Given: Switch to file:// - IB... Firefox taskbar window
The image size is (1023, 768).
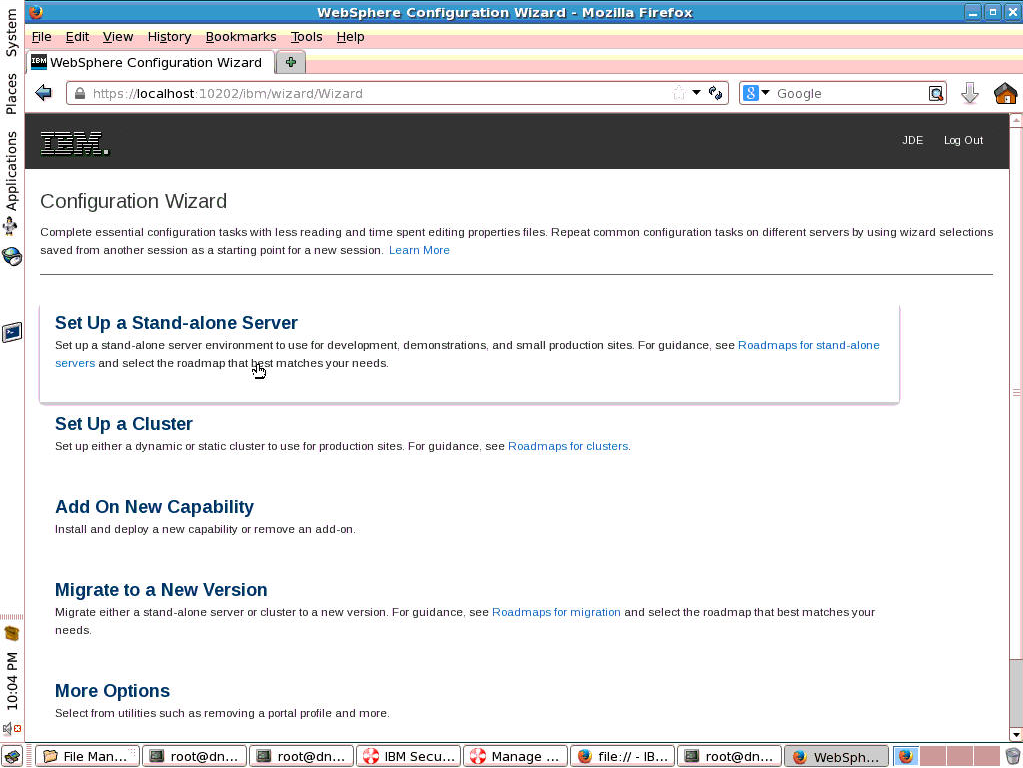Looking at the screenshot, I should click(622, 756).
